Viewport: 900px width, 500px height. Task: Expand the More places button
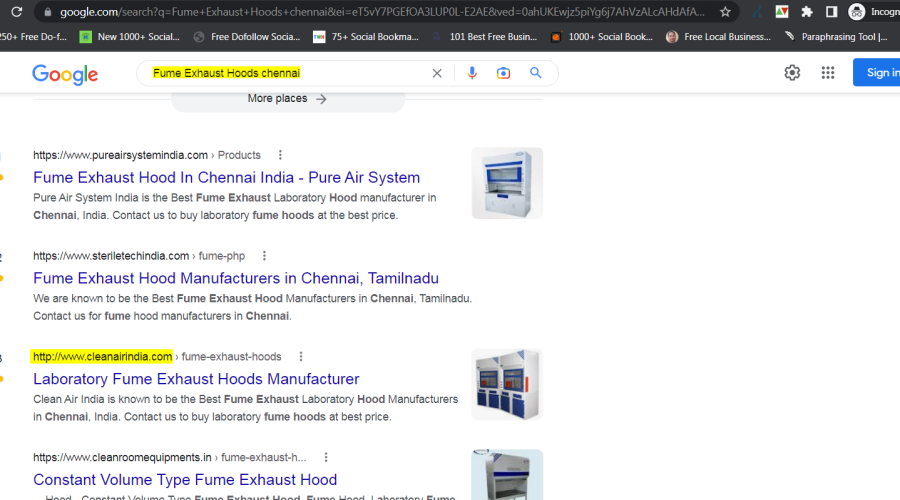point(288,99)
